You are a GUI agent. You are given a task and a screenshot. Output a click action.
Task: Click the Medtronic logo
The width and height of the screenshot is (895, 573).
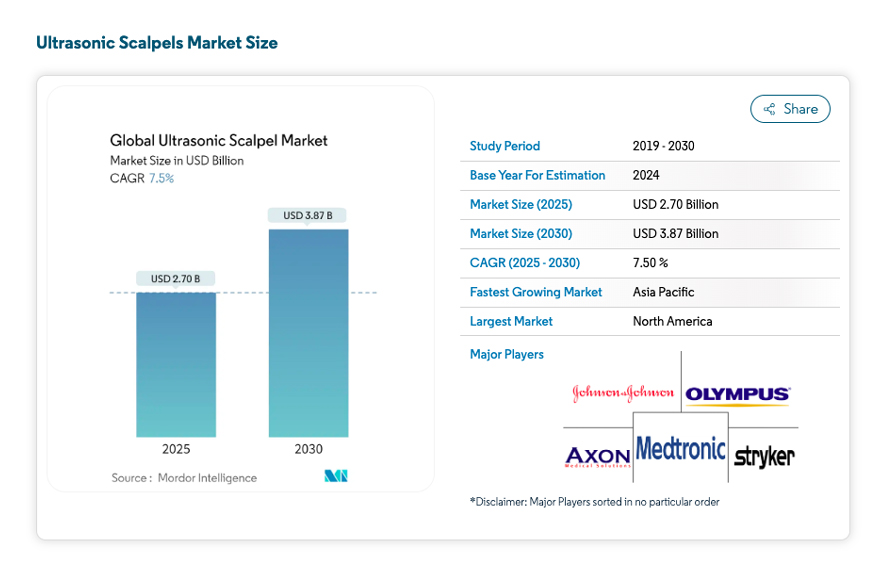pyautogui.click(x=680, y=449)
